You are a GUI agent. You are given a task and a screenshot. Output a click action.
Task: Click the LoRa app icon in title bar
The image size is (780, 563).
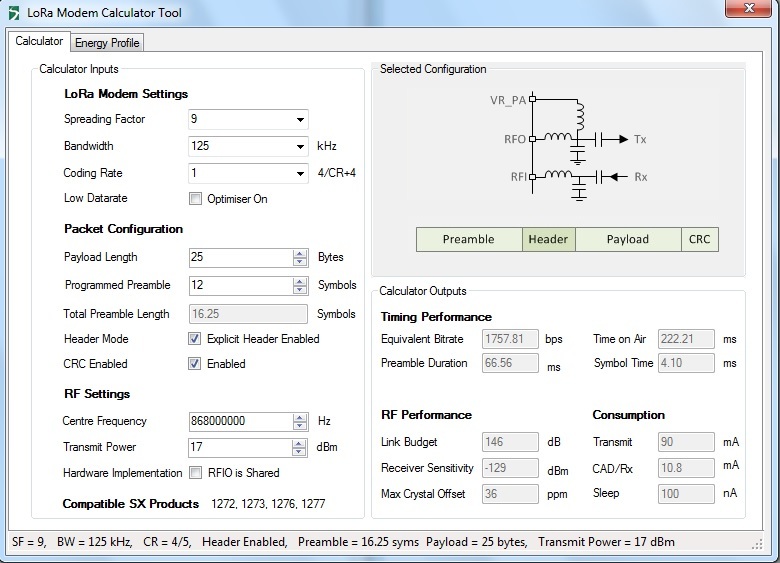tap(13, 13)
